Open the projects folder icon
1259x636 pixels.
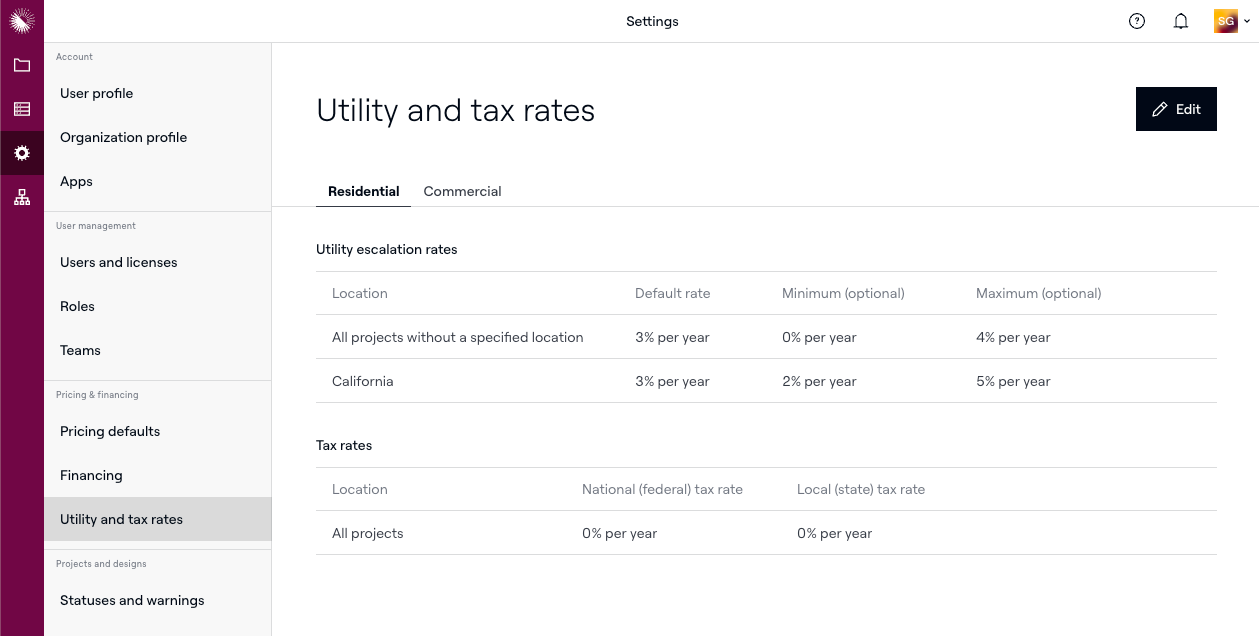(22, 66)
